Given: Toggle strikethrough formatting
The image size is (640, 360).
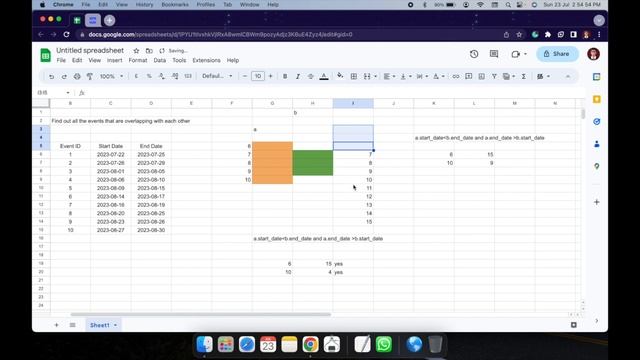Looking at the screenshot, I should coord(311,76).
